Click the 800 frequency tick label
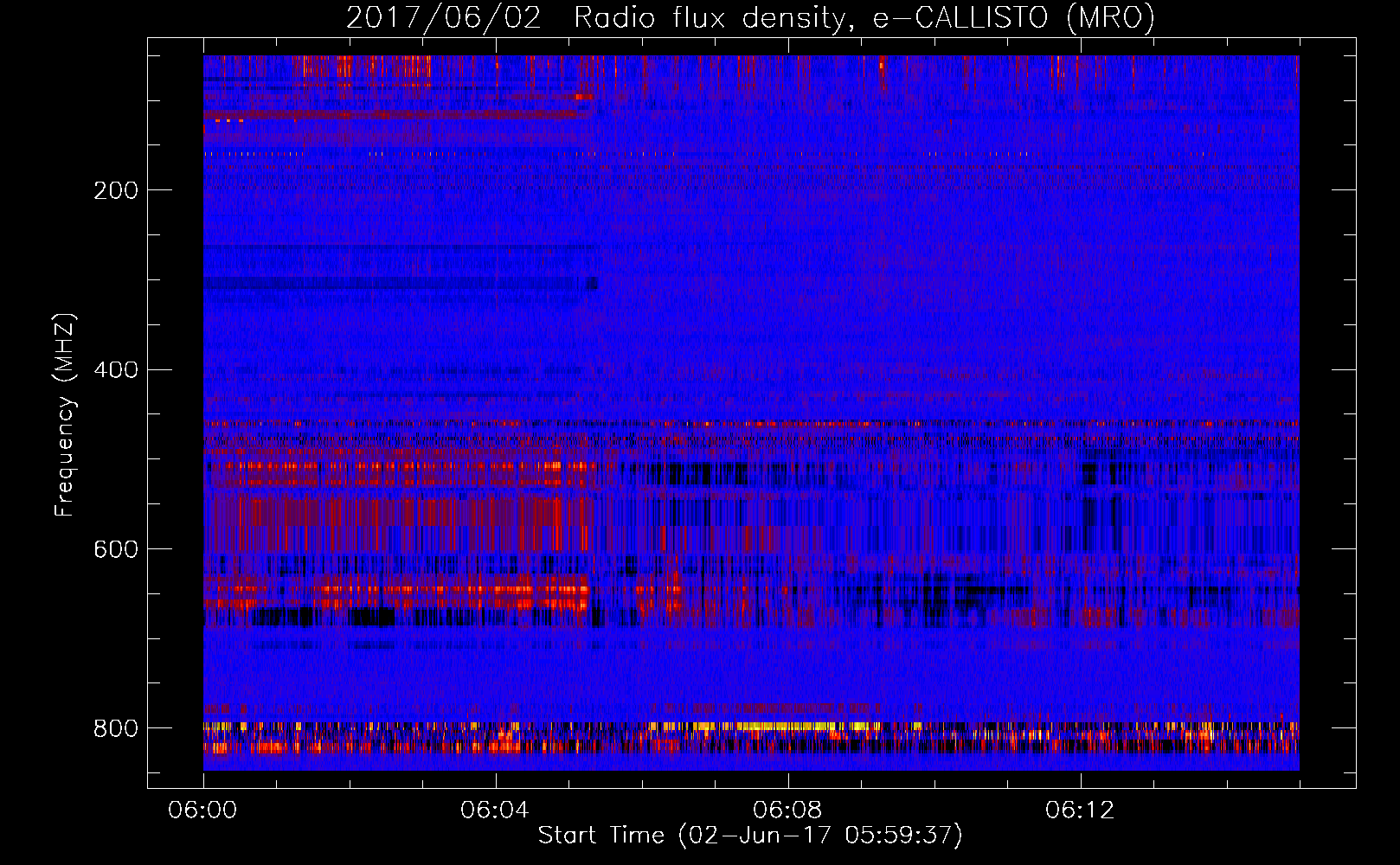Screen dimensions: 1400x865 point(116,728)
